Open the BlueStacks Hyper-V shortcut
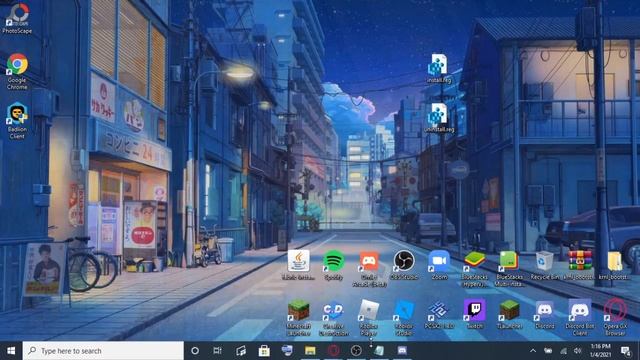The width and height of the screenshot is (640, 360). coord(474,269)
